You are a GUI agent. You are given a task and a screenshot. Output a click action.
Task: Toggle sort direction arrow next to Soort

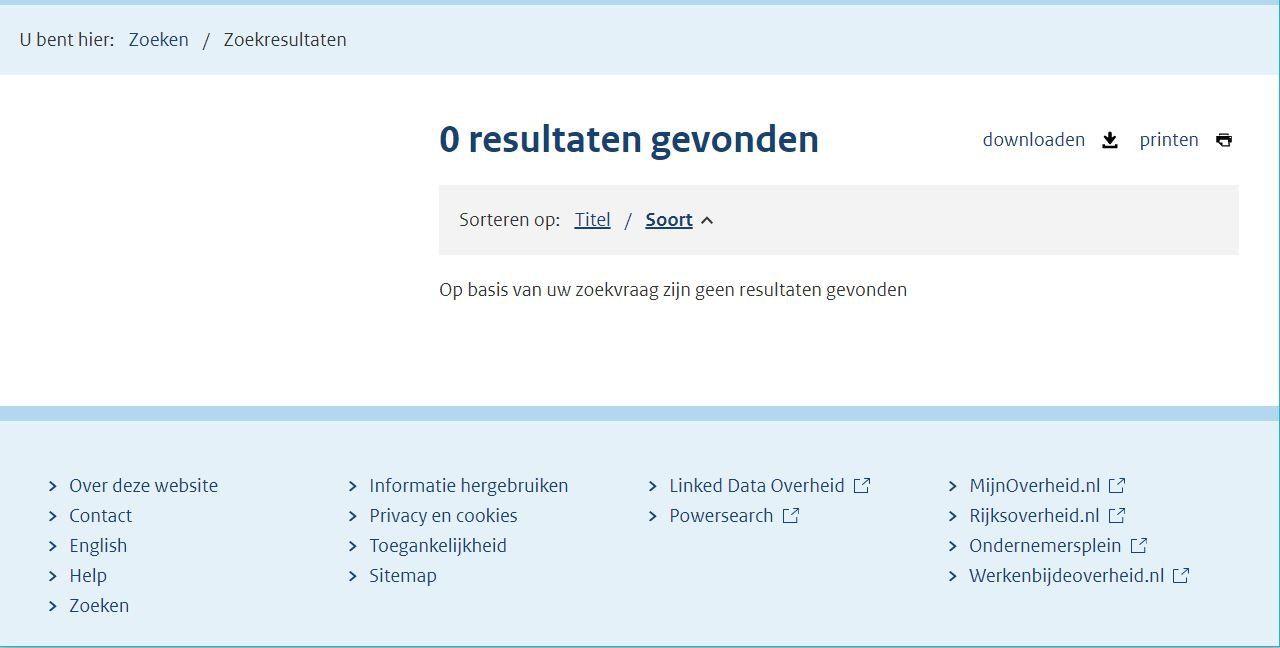pyautogui.click(x=707, y=220)
